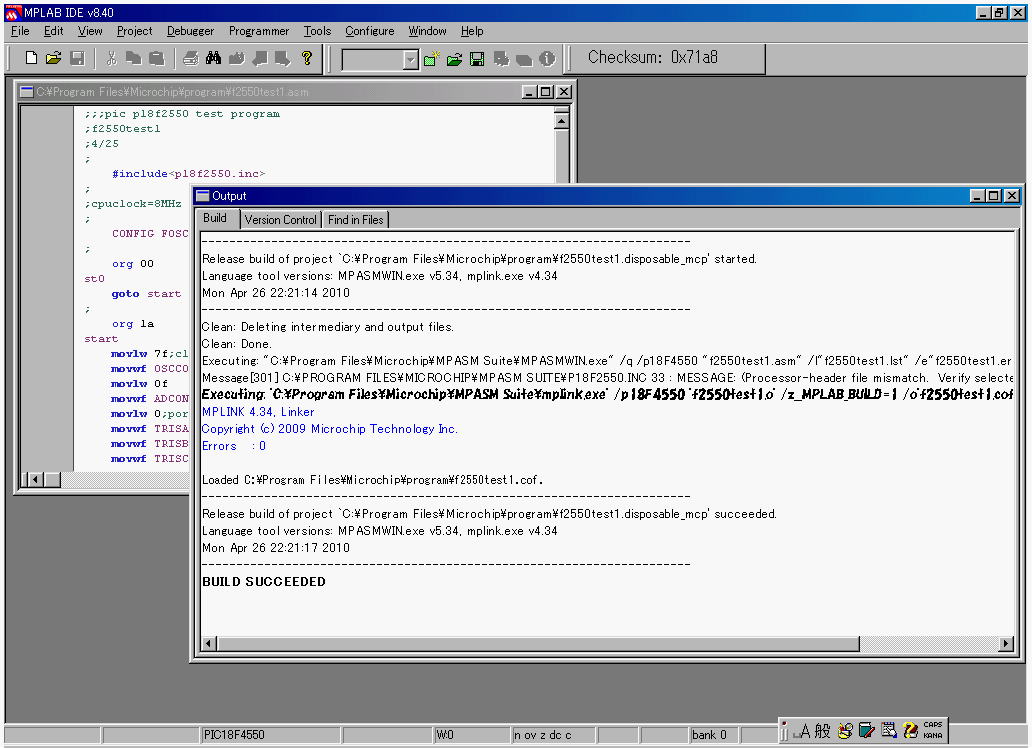Image resolution: width=1032 pixels, height=748 pixels.
Task: Click the W:0 status bar field
Action: pos(471,735)
